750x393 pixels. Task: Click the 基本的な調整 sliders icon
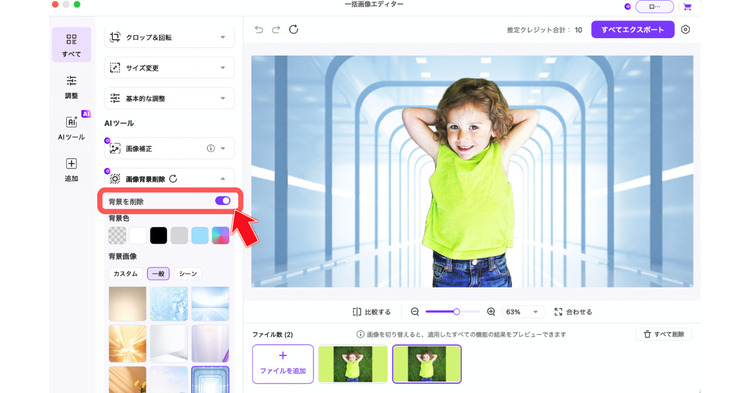pyautogui.click(x=115, y=98)
